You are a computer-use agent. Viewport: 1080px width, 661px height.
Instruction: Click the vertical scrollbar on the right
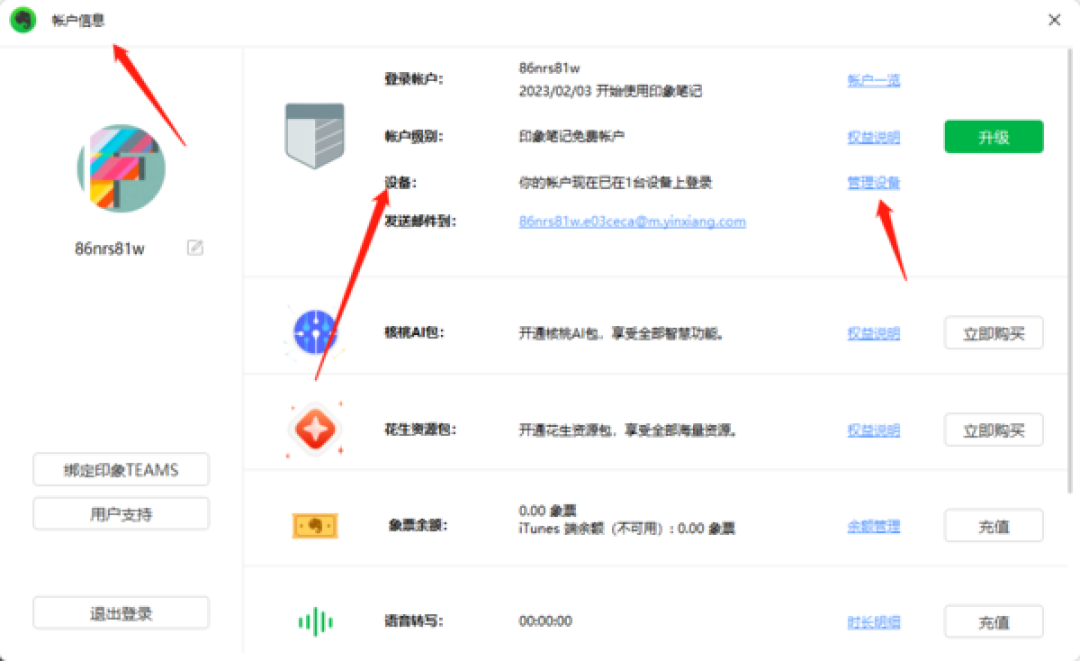coord(1070,271)
